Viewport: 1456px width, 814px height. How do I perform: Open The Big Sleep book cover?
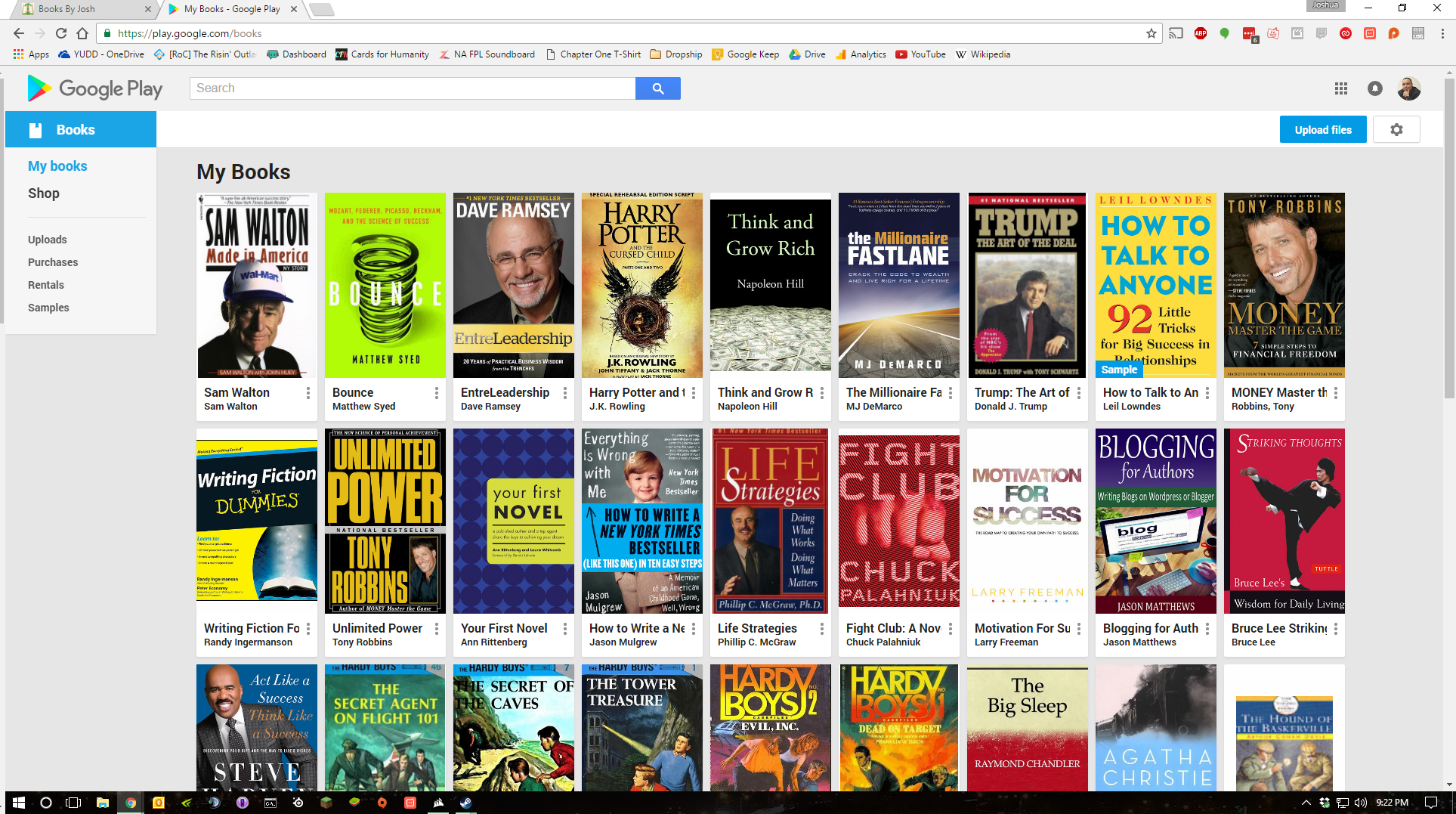point(1028,728)
